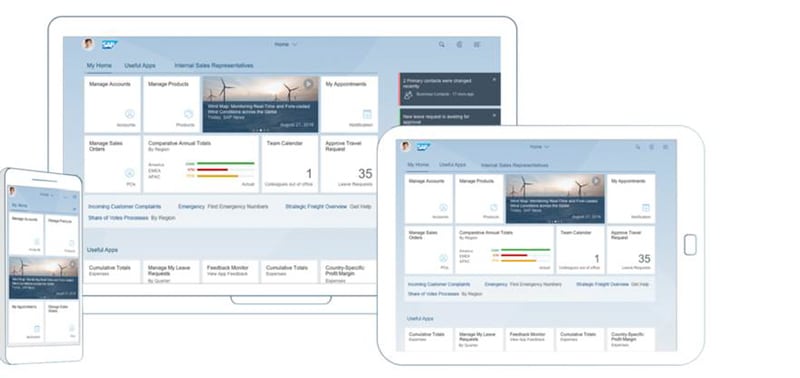This screenshot has width=800, height=378.
Task: Click the red EMEA bar on laptop chart
Action: 212,170
